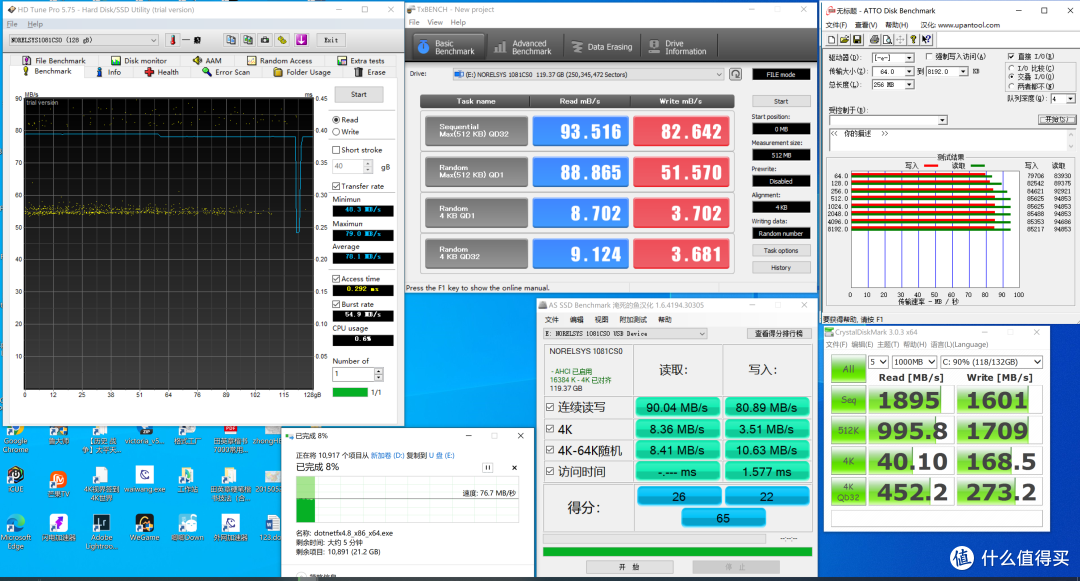
Task: Enable the Short stroke checkbox
Action: tap(336, 149)
